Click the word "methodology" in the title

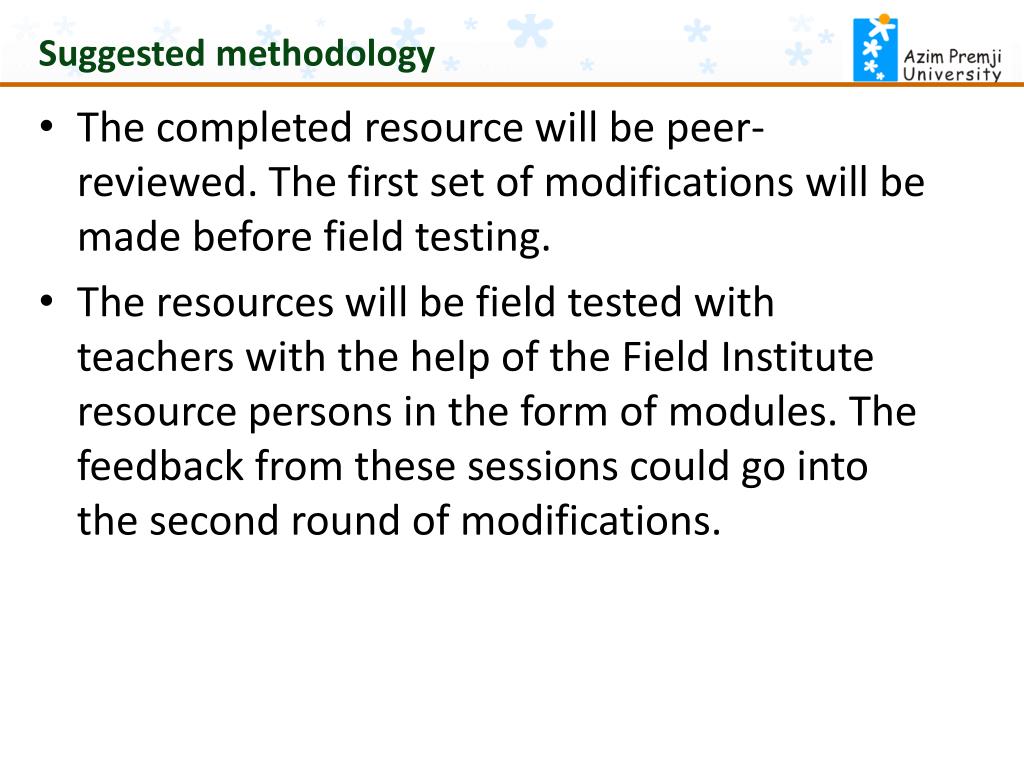click(x=325, y=55)
